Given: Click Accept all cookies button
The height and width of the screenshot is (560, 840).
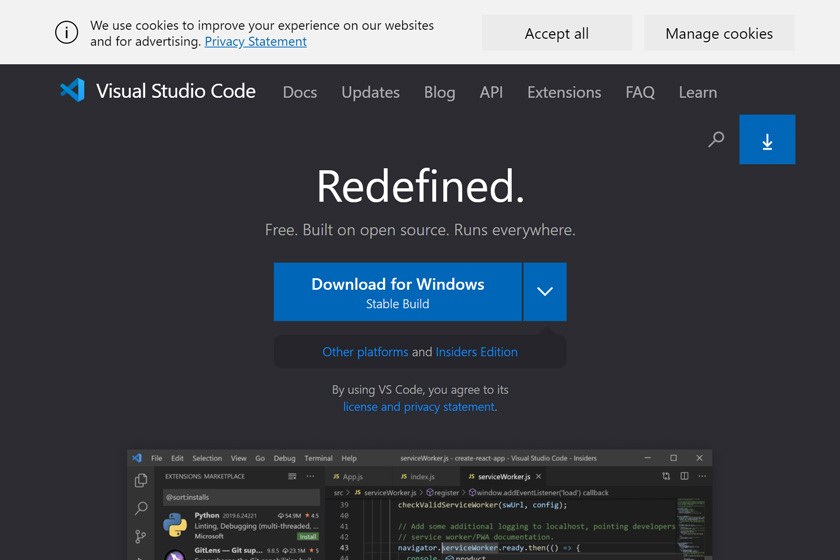Looking at the screenshot, I should [557, 33].
